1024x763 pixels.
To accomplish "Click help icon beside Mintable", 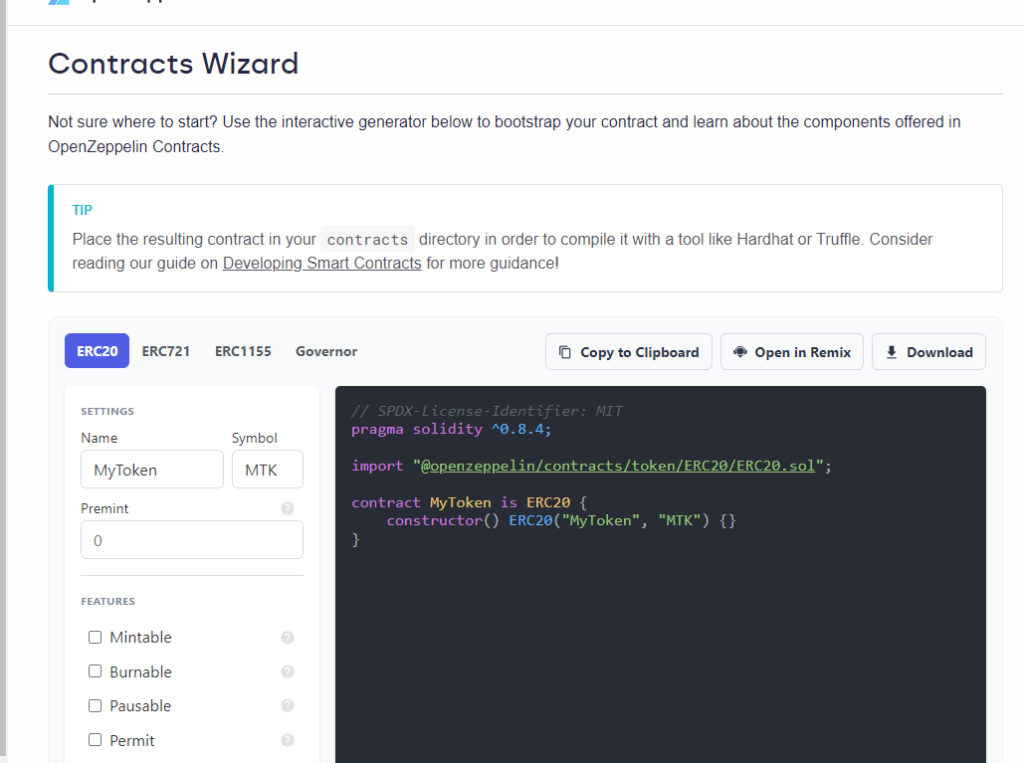I will point(288,638).
